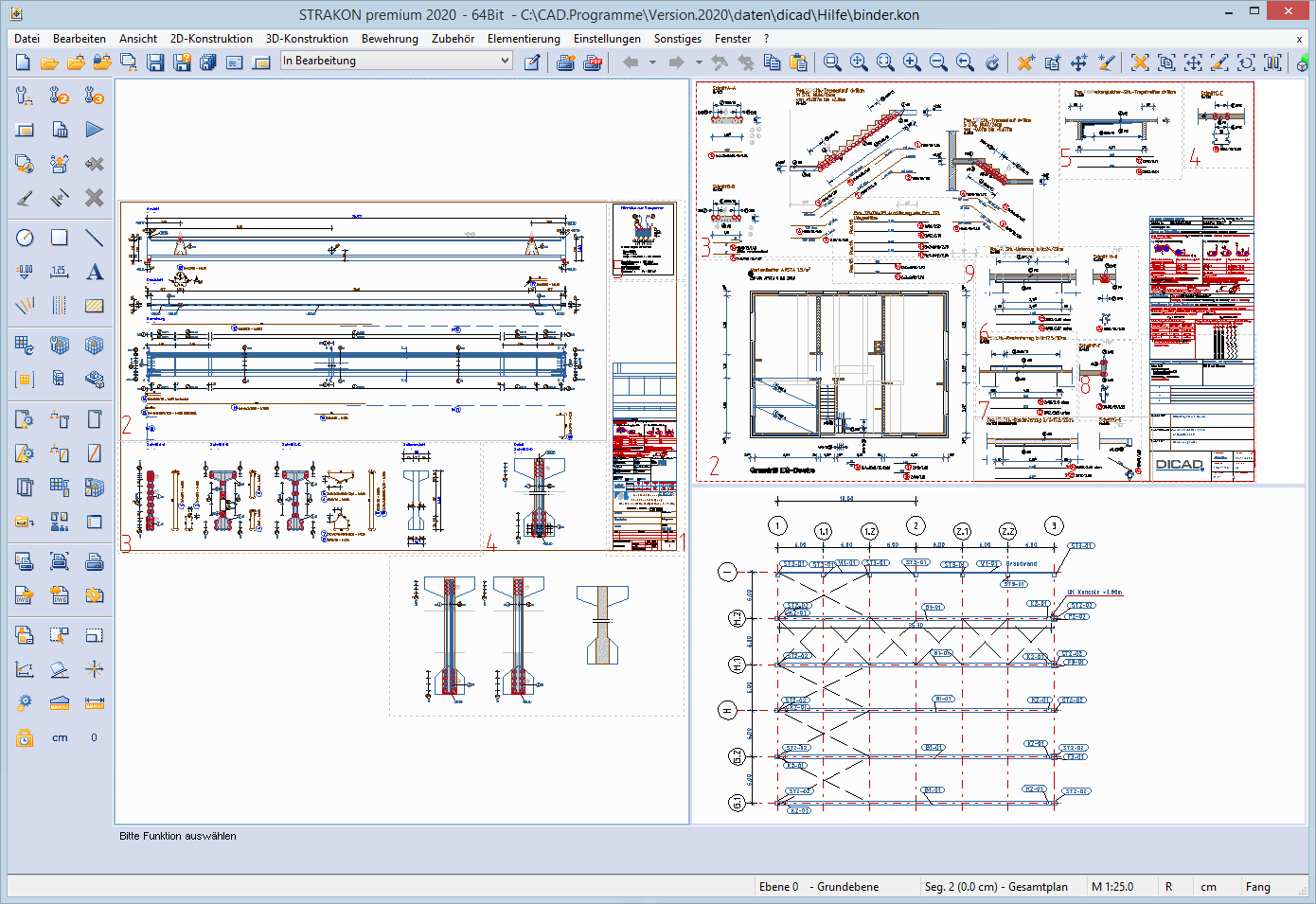Open the Bewehrung menu
The width and height of the screenshot is (1316, 904).
[x=390, y=39]
